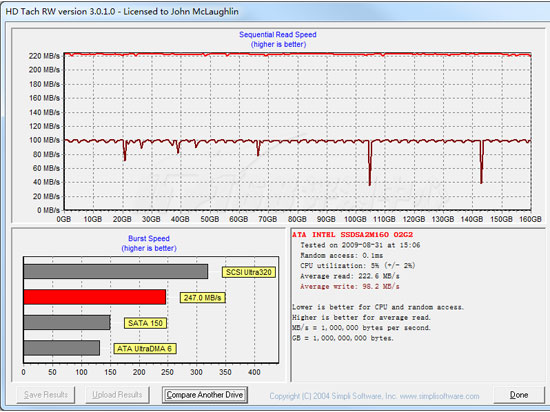Click Compare Another Drive button

click(205, 395)
